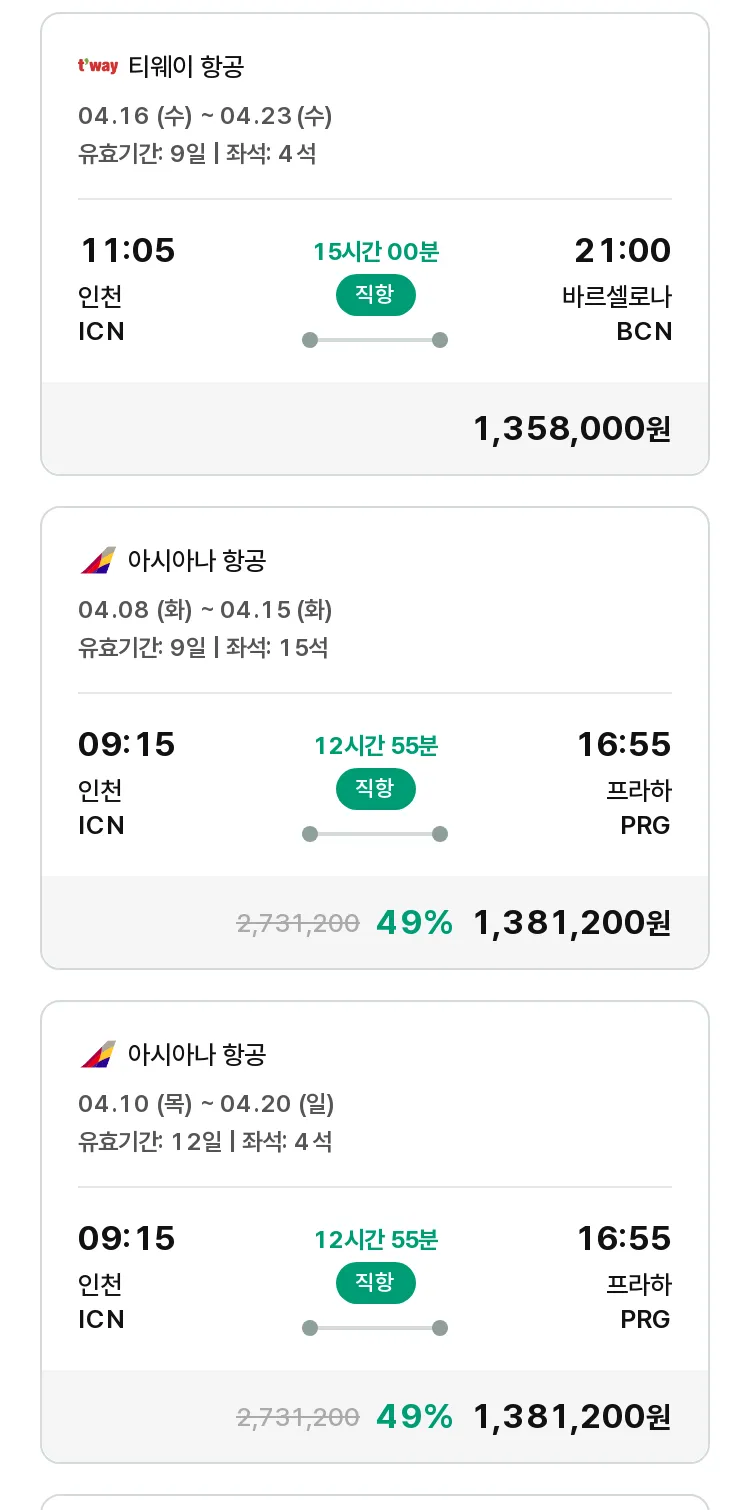750x1510 pixels.
Task: Select the 1,381,200원 price for 04.08 flight
Action: point(571,923)
